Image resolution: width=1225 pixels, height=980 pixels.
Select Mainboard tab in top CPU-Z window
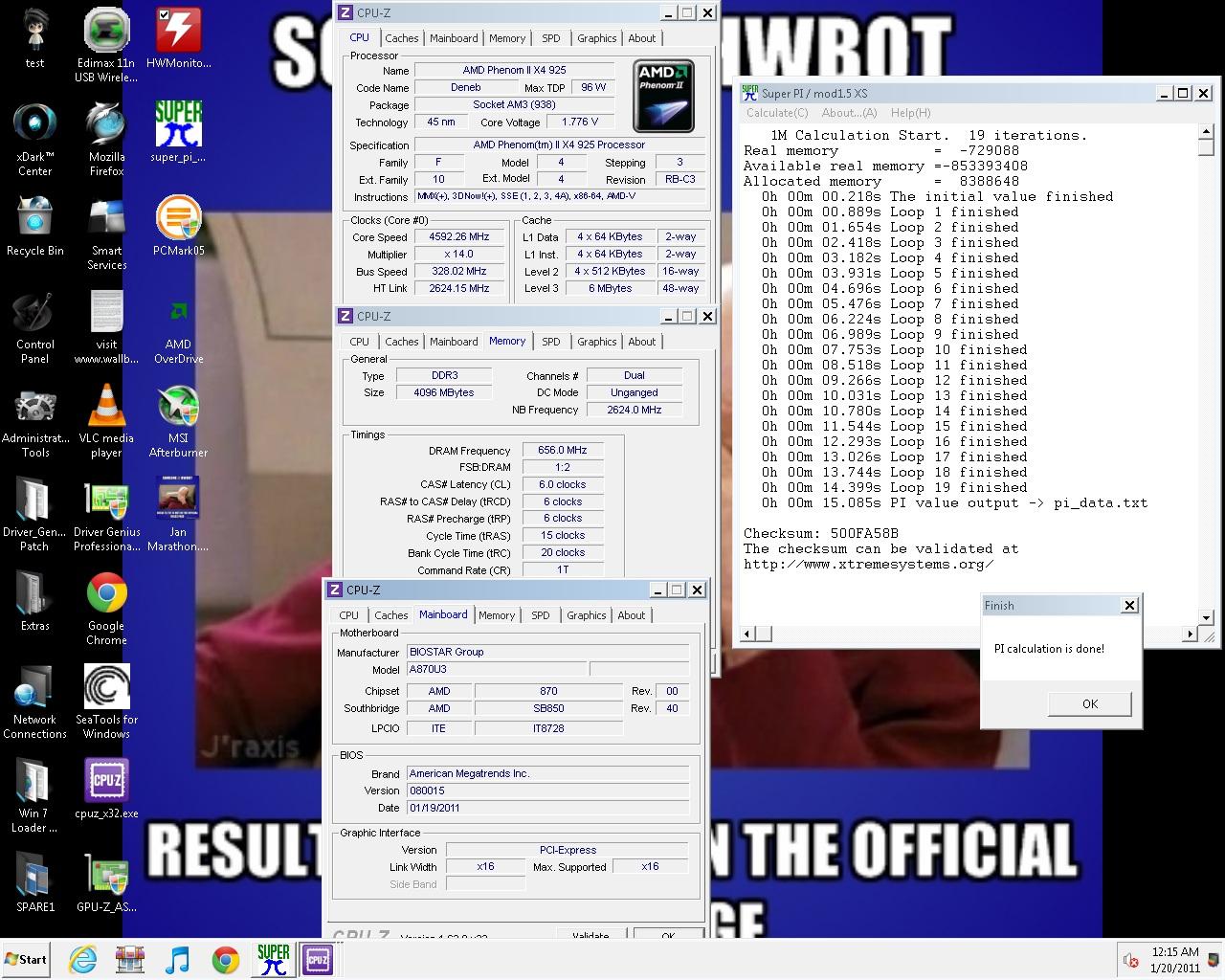click(454, 38)
